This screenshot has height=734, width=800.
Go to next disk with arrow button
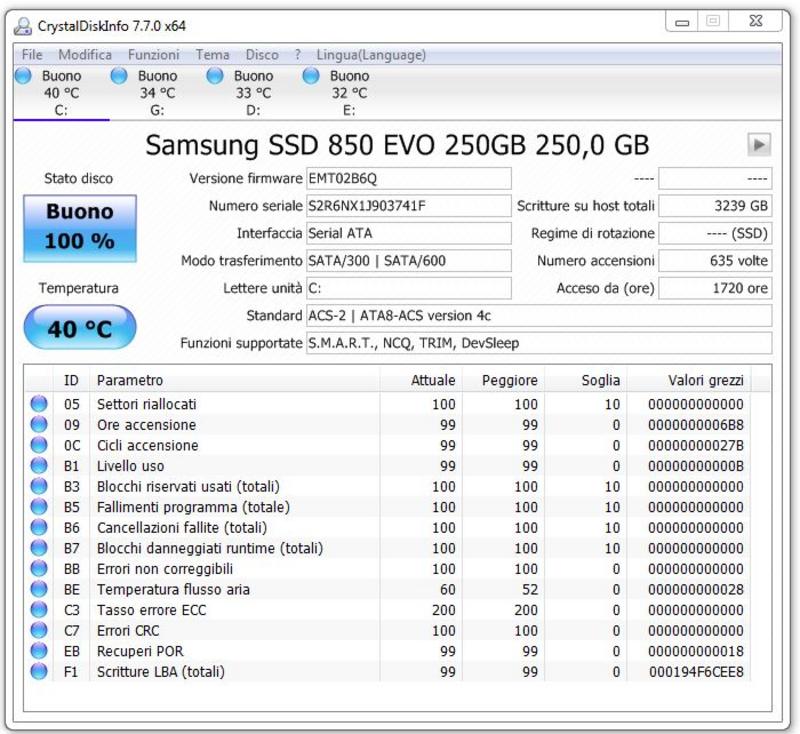pyautogui.click(x=759, y=144)
